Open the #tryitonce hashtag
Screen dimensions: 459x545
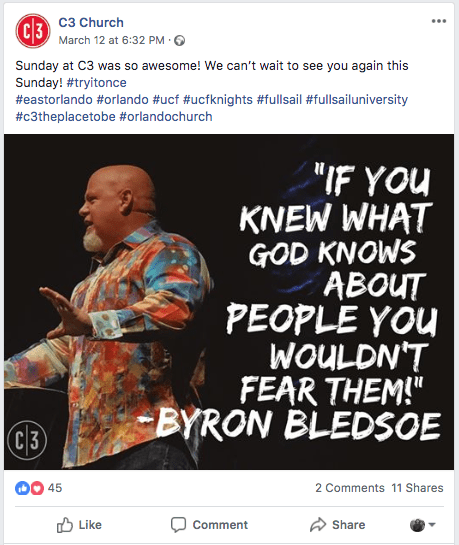pos(97,83)
